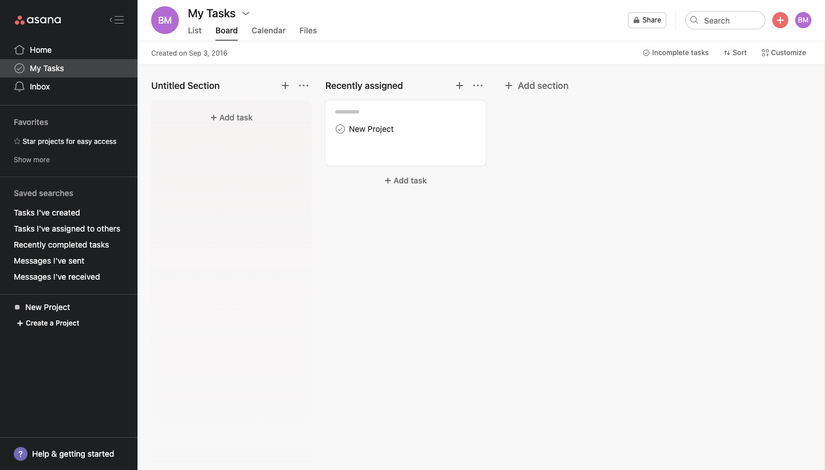This screenshot has height=470, width=825.
Task: Click the Untitled Section heading
Action: 185,86
